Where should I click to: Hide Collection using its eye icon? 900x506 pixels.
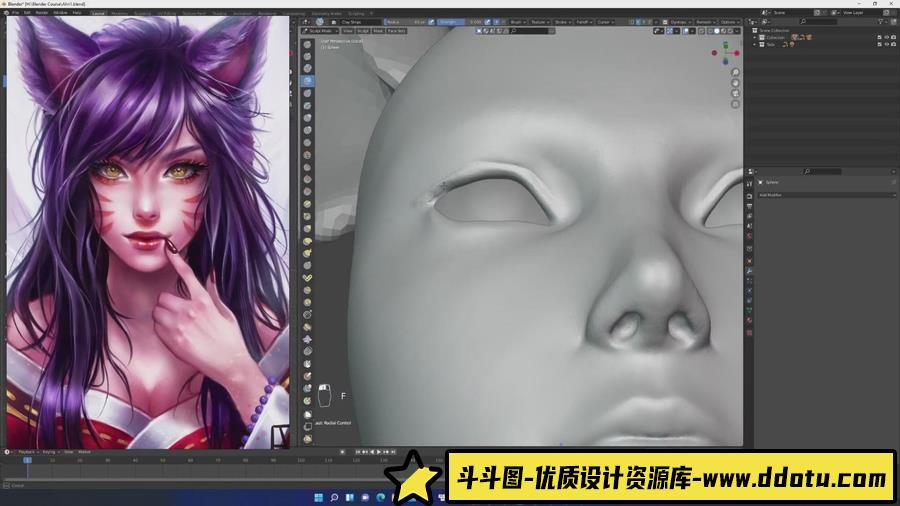[x=887, y=37]
